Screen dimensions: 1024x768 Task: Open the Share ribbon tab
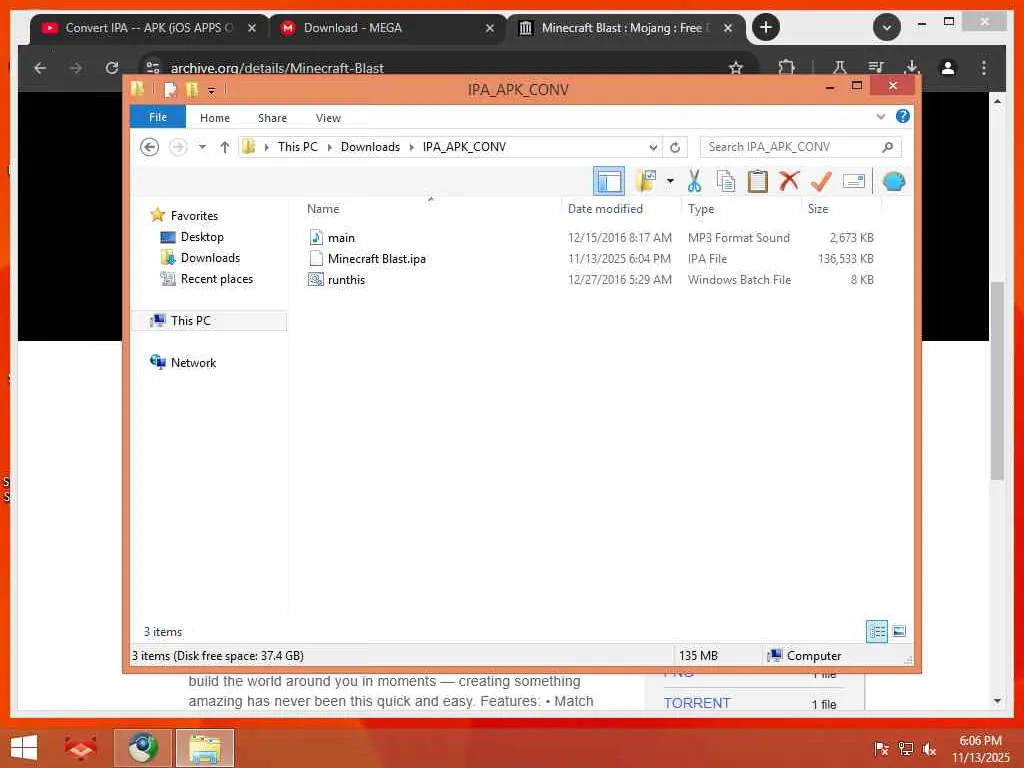click(x=272, y=118)
